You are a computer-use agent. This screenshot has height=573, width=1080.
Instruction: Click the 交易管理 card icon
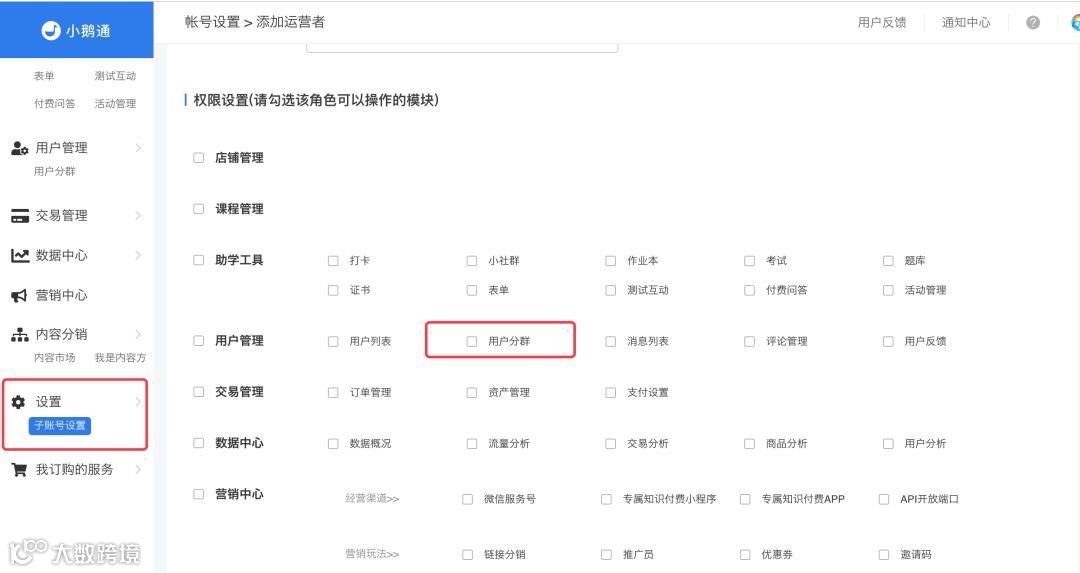click(x=19, y=216)
